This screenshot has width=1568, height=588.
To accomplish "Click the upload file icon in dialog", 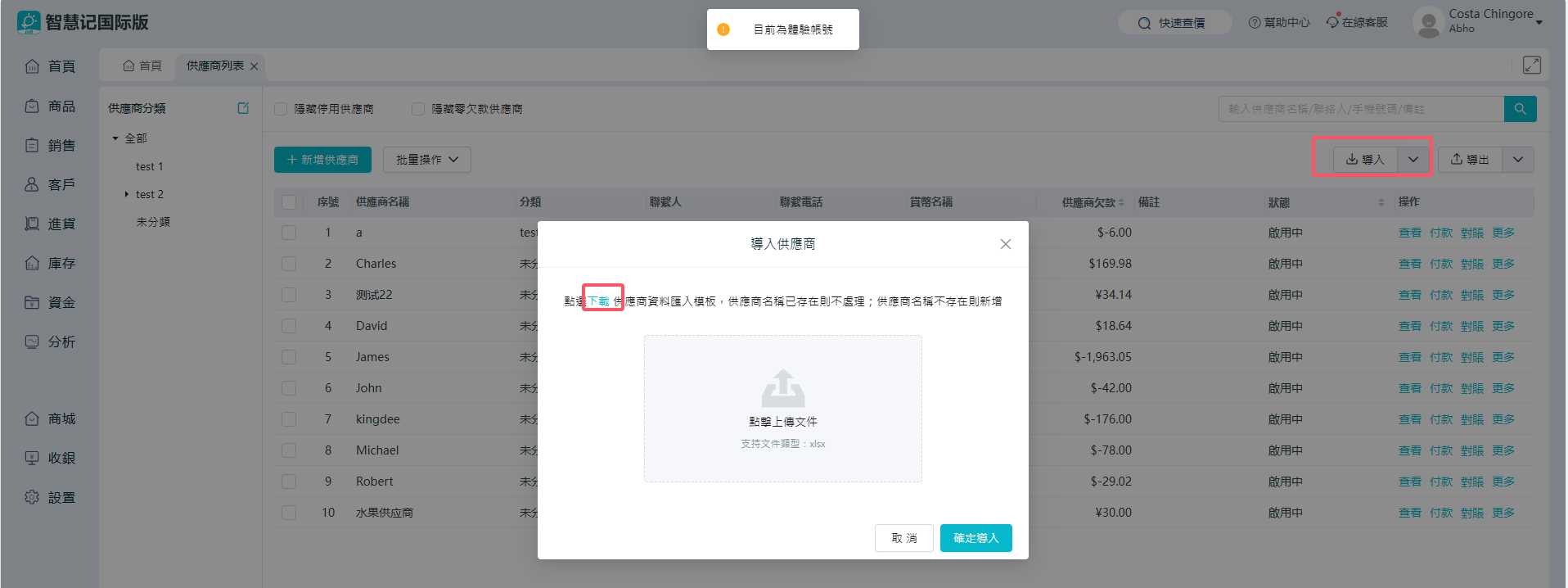I will coord(782,388).
